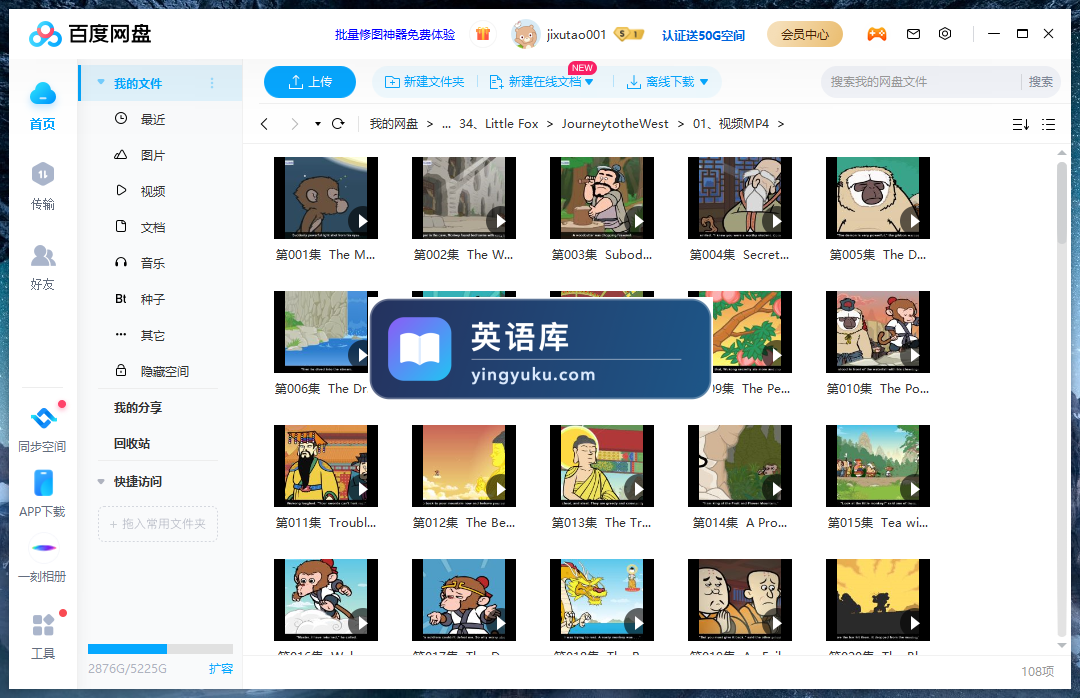Click the 拖入常用文件夹 box
Screen dimensions: 1080x698
158,524
